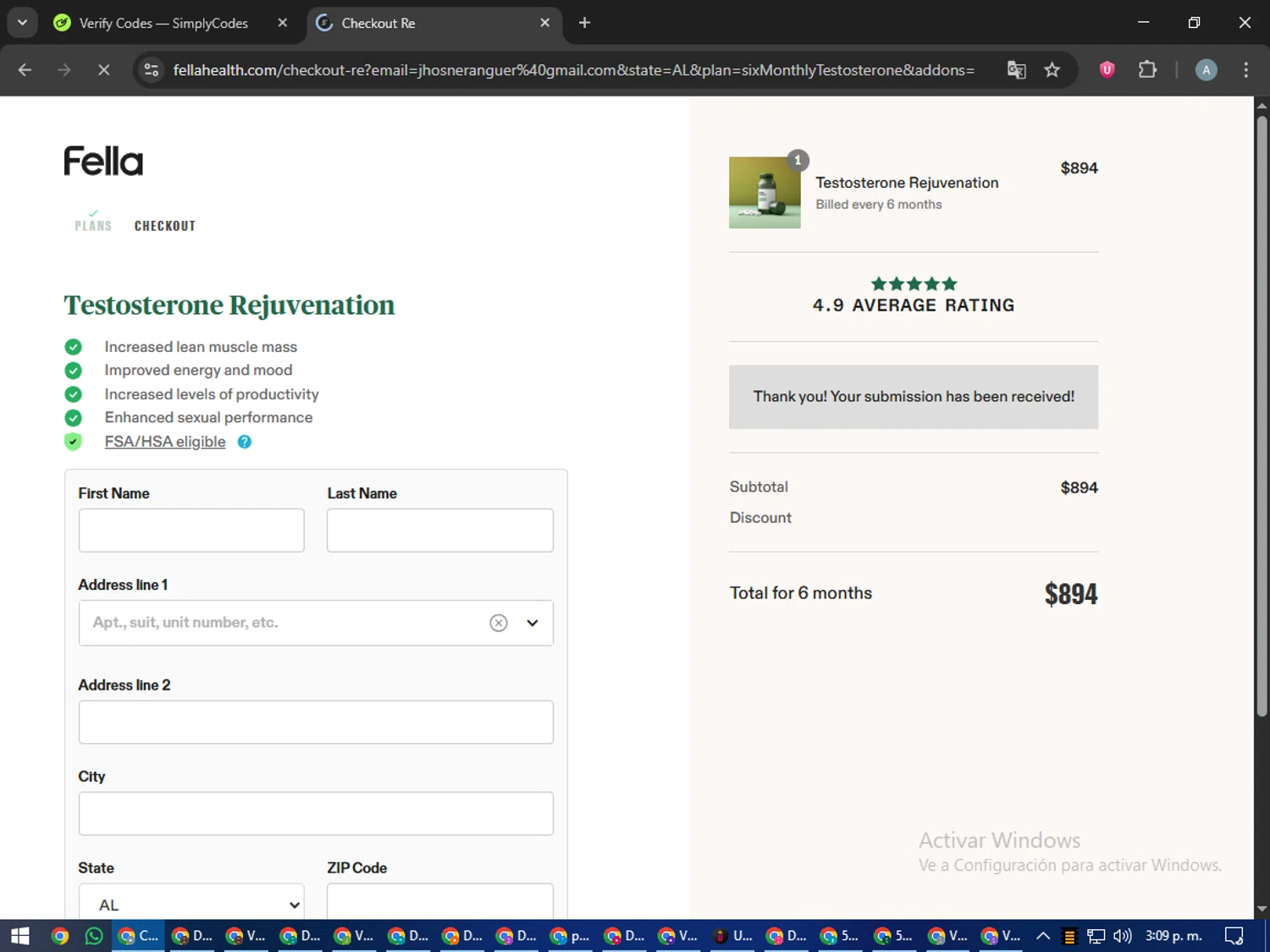Click the quantity badge 1 on the product image

pos(798,160)
